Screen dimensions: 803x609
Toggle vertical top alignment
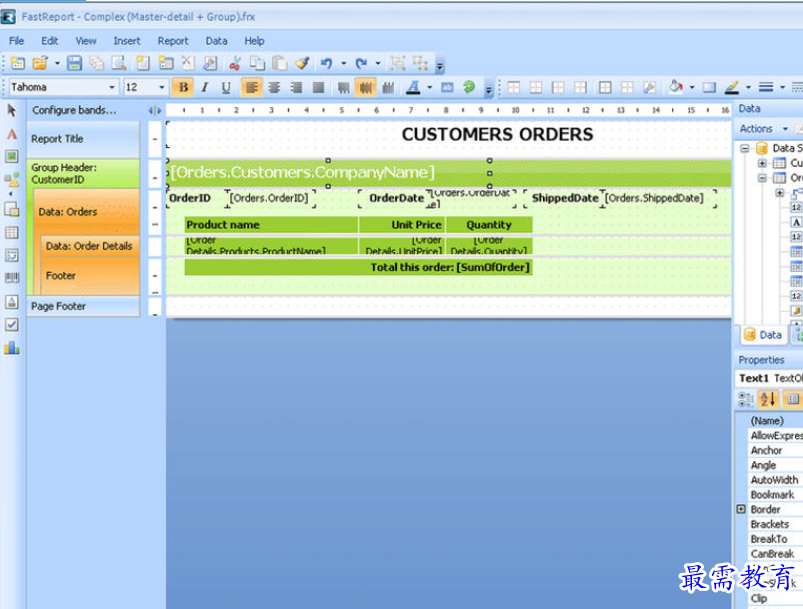[x=343, y=87]
